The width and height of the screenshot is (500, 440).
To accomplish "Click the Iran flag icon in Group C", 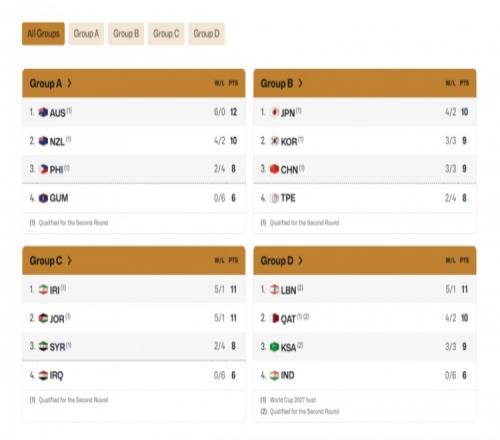I will pos(43,289).
